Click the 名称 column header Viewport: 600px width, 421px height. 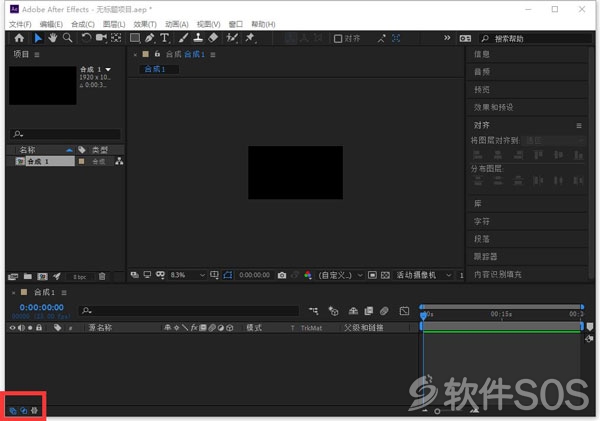[28, 150]
